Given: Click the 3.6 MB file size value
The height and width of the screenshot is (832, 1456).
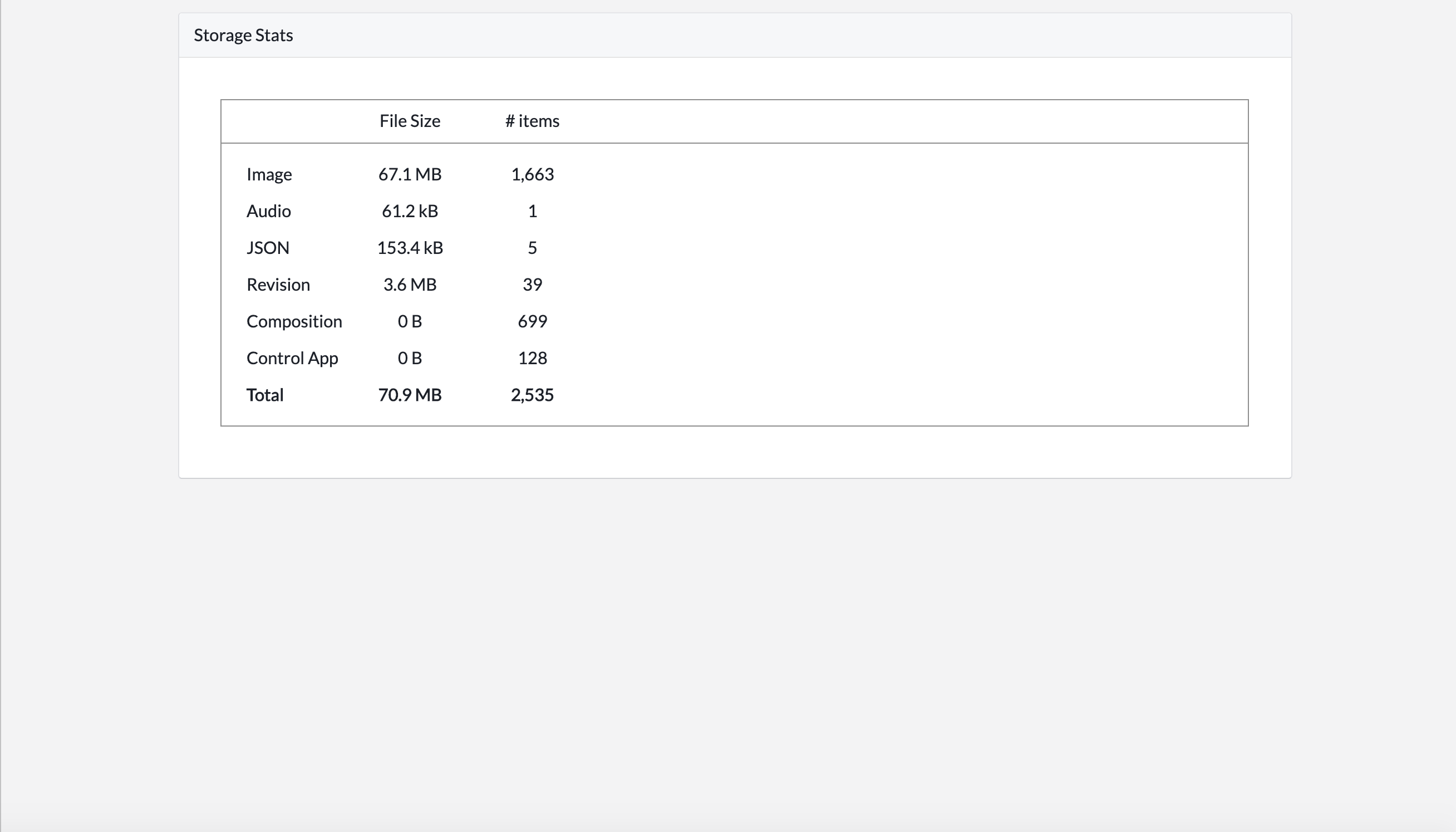Looking at the screenshot, I should click(410, 285).
